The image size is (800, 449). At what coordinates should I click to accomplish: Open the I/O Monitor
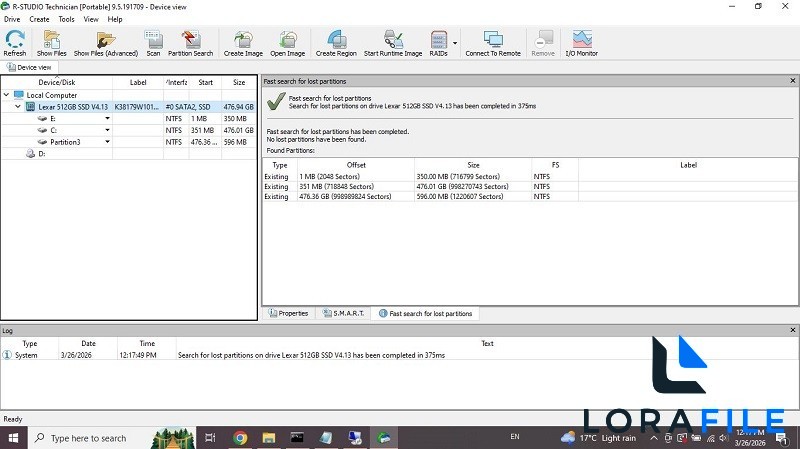582,43
